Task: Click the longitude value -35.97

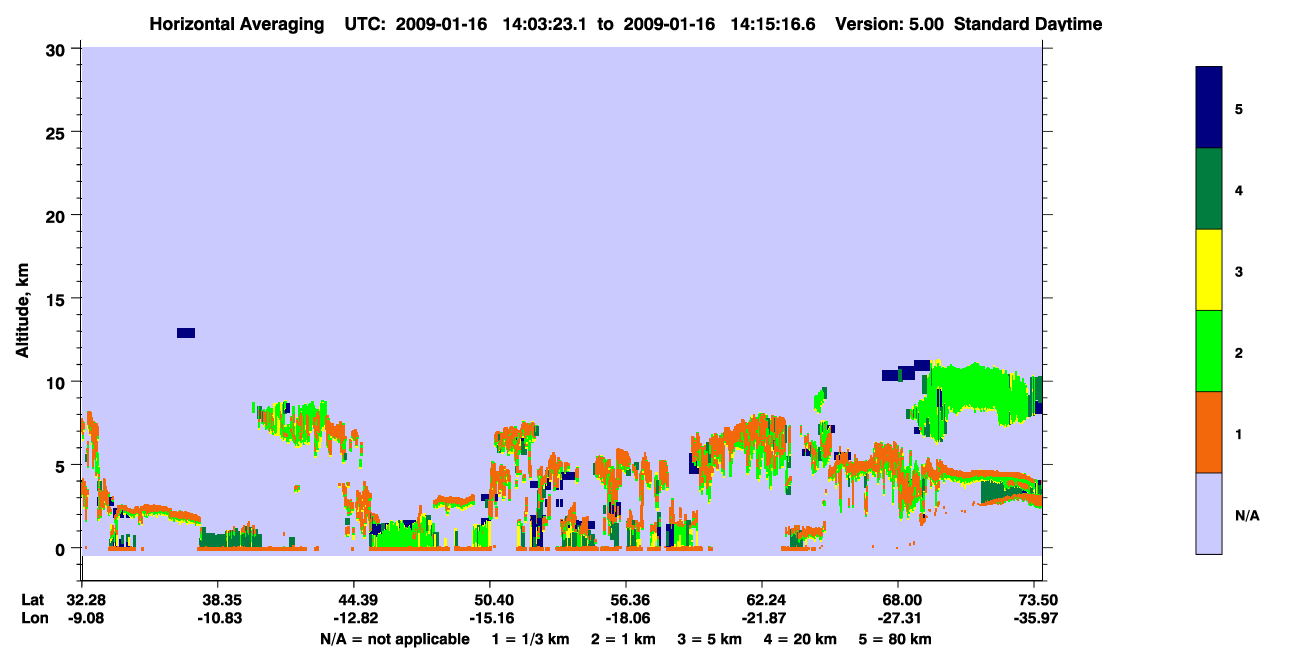Action: (x=1036, y=618)
